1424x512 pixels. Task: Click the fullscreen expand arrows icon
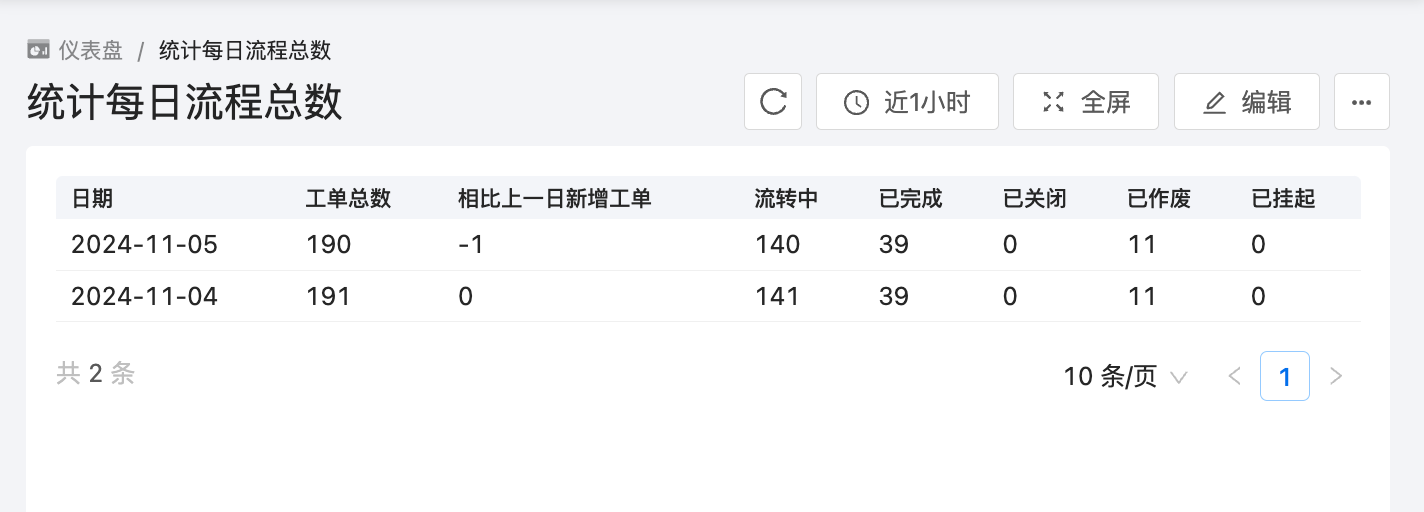pyautogui.click(x=1053, y=102)
